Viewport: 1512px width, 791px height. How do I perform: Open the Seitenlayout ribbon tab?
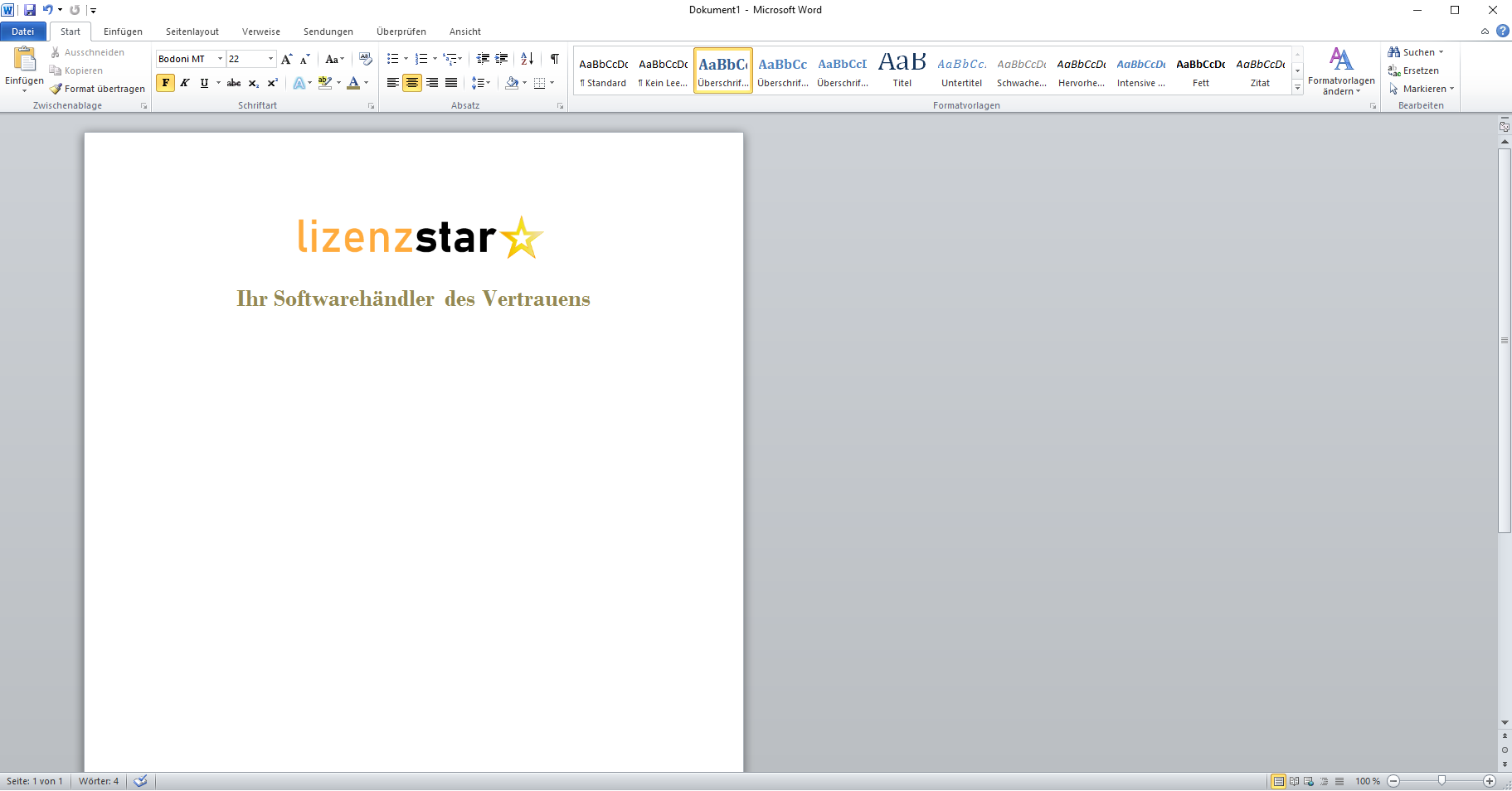coord(192,32)
